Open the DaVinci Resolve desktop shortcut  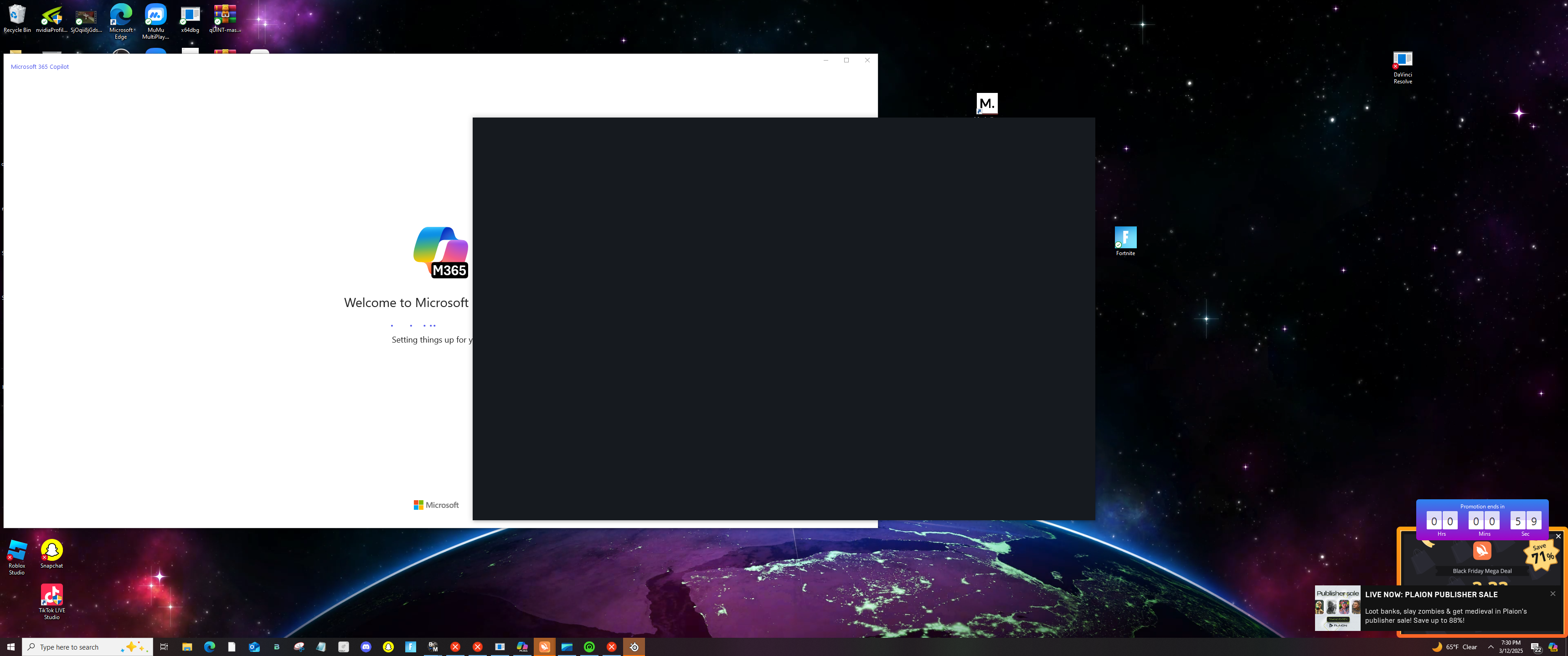click(x=1403, y=67)
